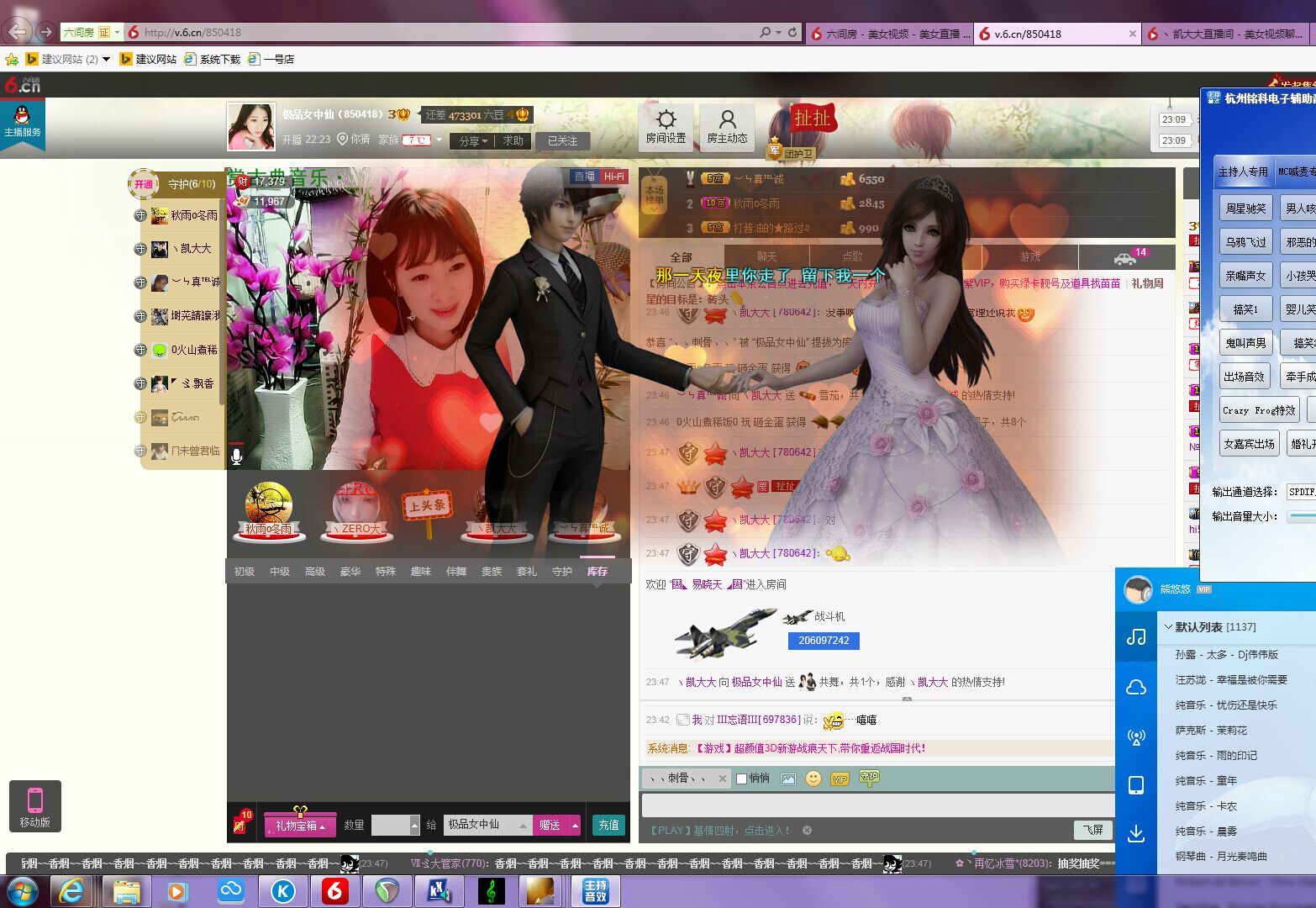The image size is (1316, 908).
Task: Click the chat message input field
Action: [x=877, y=805]
